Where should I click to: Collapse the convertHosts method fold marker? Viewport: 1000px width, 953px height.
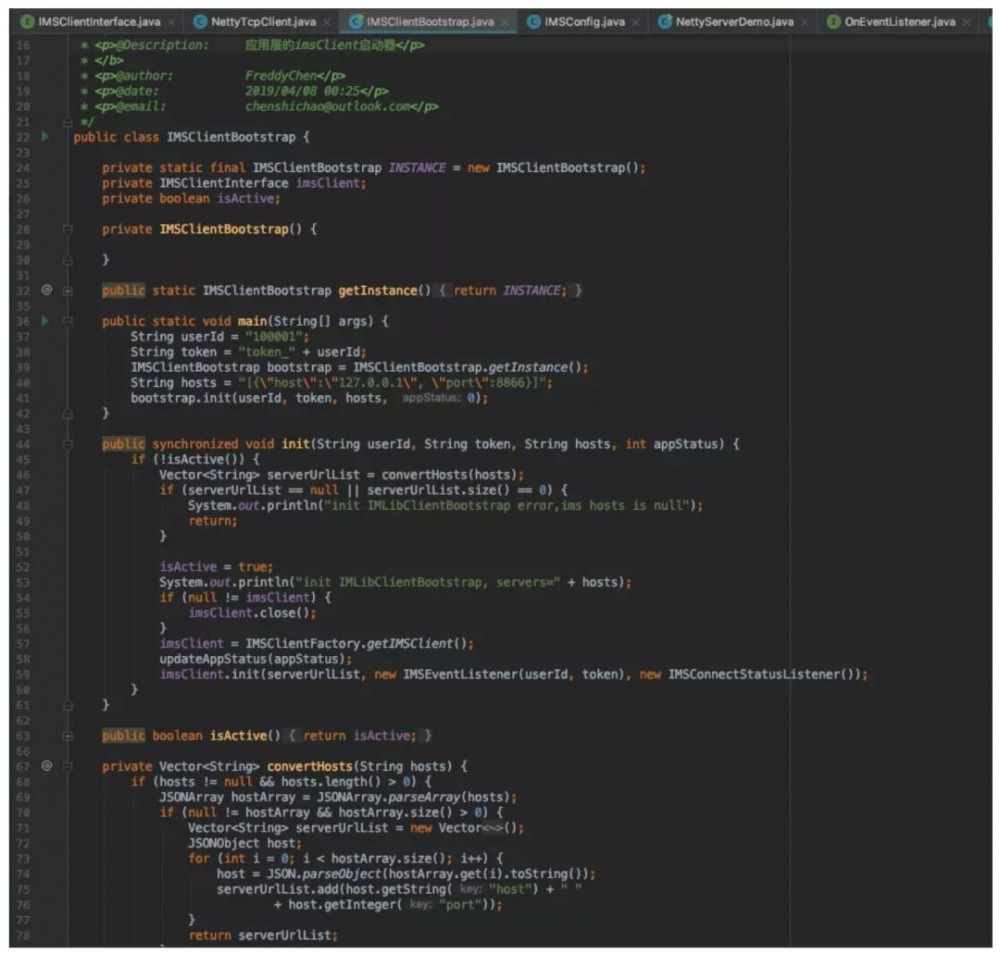[68, 767]
